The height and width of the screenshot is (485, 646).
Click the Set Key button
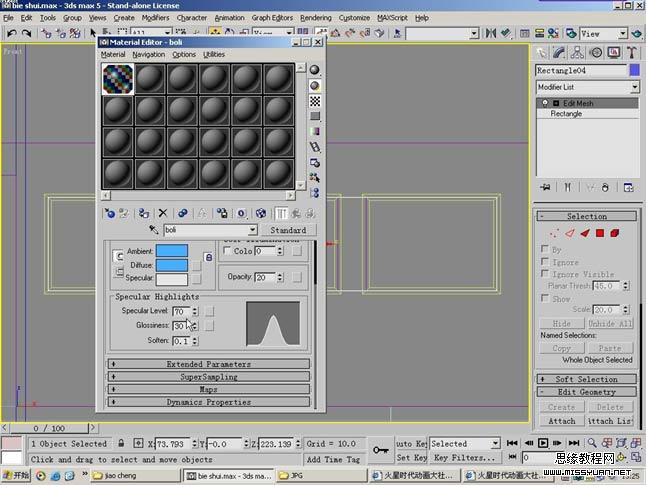point(412,457)
